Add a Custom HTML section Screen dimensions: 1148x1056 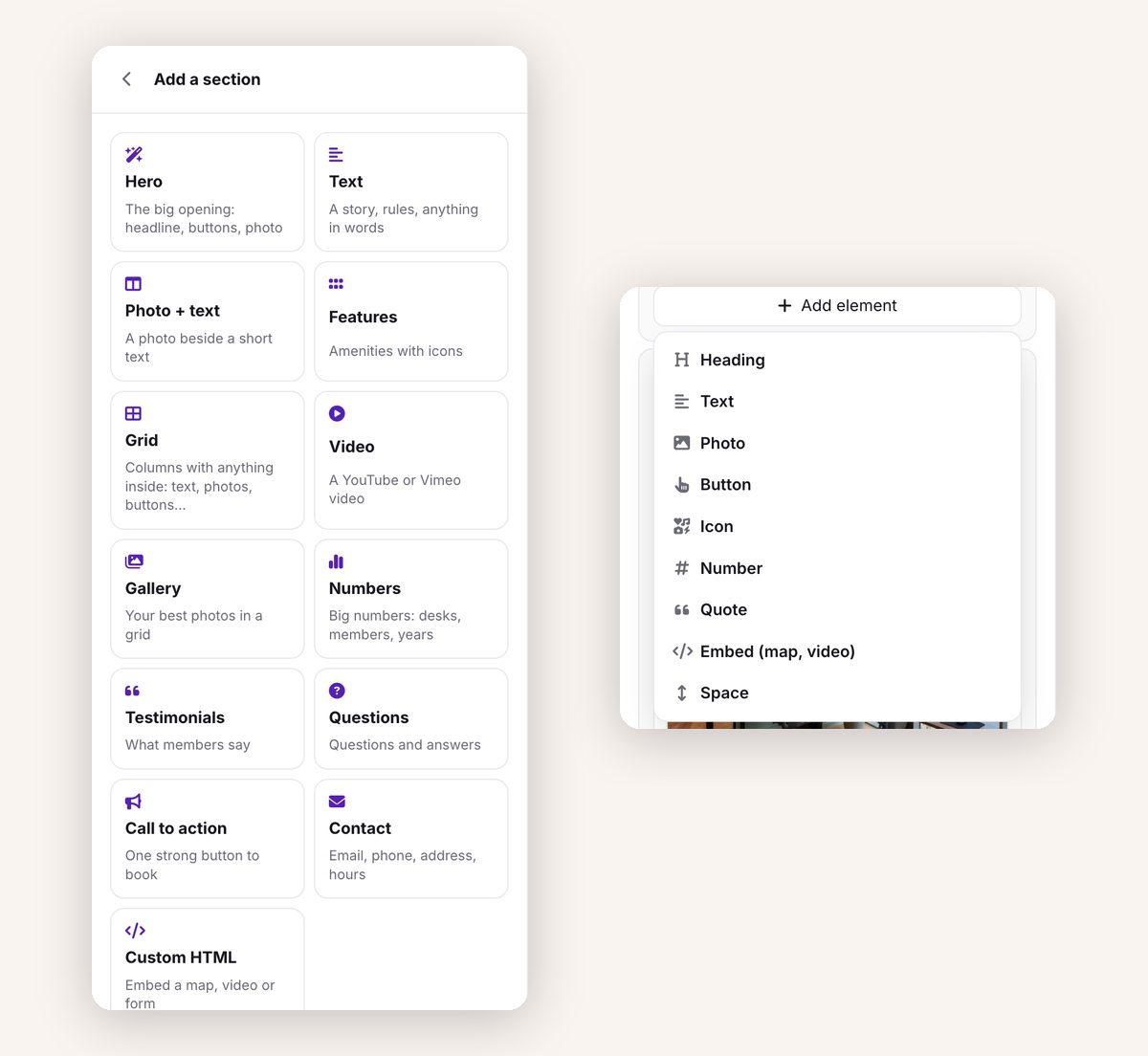point(208,959)
